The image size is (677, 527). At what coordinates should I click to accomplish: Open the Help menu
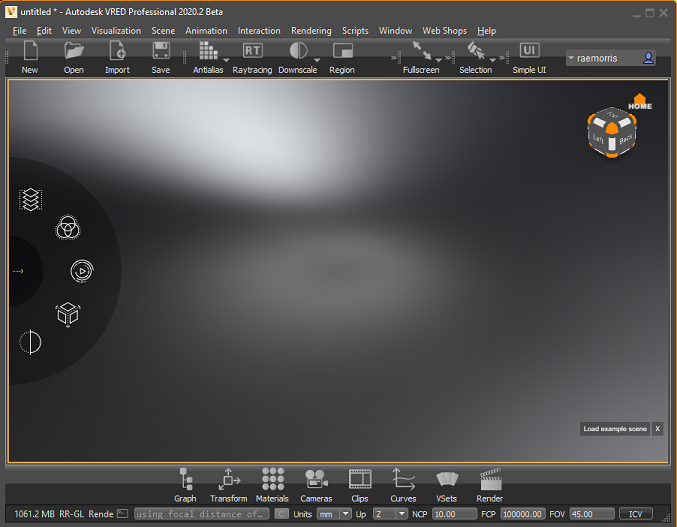(x=487, y=31)
